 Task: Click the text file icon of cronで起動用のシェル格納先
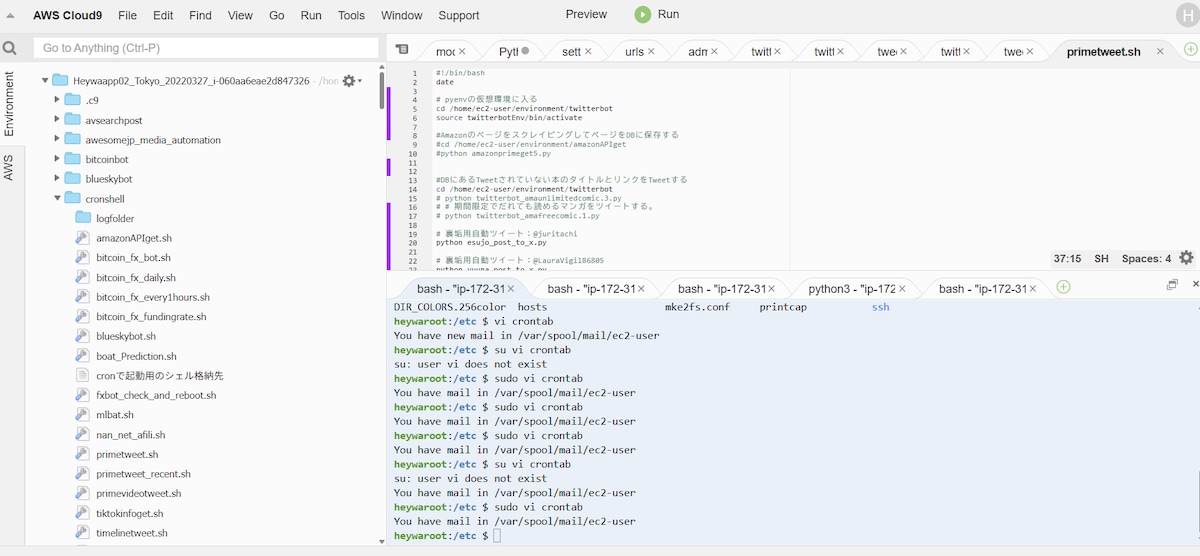point(83,375)
